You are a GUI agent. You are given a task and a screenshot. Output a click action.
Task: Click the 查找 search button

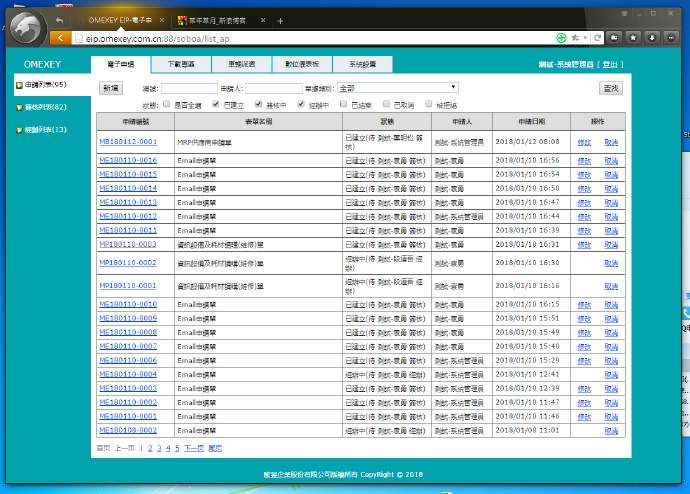tap(611, 88)
